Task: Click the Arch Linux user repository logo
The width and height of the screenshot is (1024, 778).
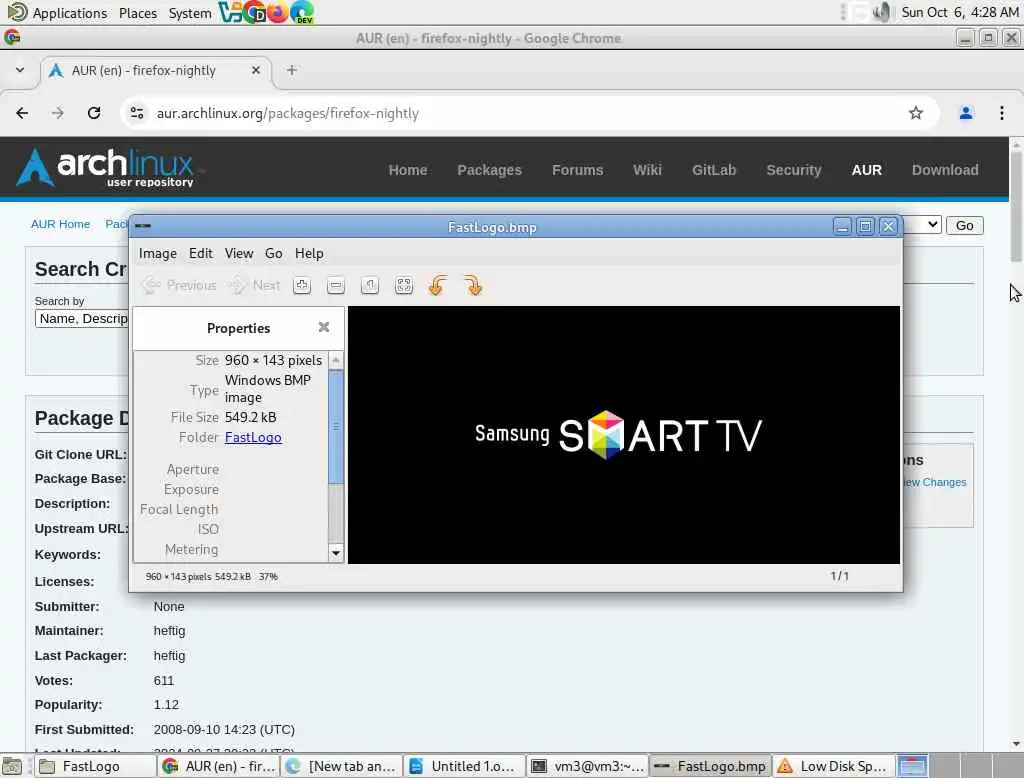Action: tap(104, 167)
